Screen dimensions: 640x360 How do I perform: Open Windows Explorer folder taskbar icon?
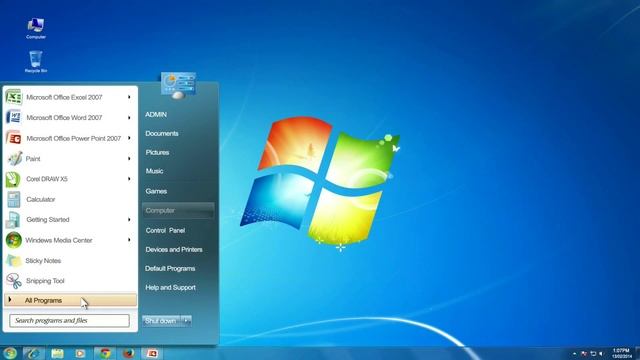tap(57, 353)
